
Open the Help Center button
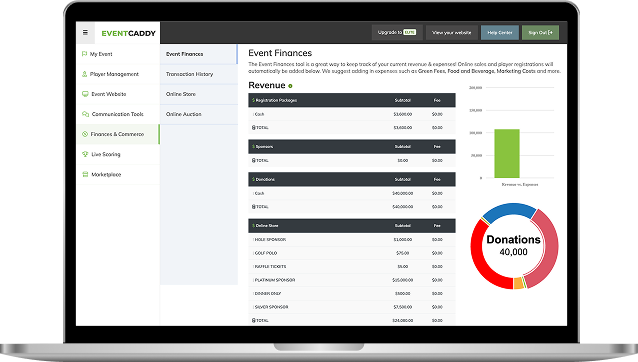[x=500, y=33]
